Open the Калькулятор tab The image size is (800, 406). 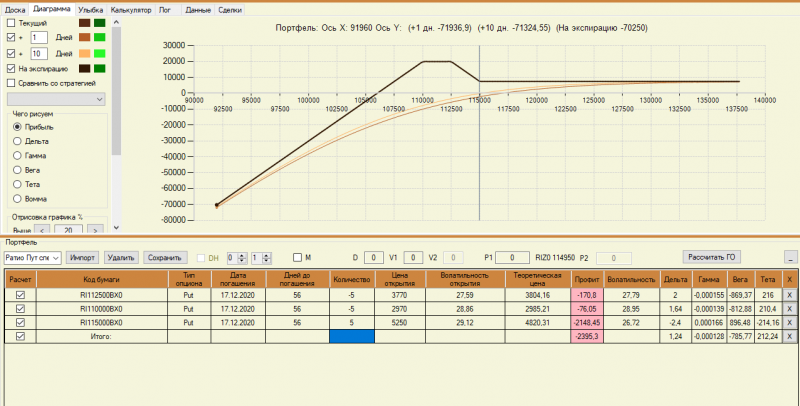(x=131, y=10)
